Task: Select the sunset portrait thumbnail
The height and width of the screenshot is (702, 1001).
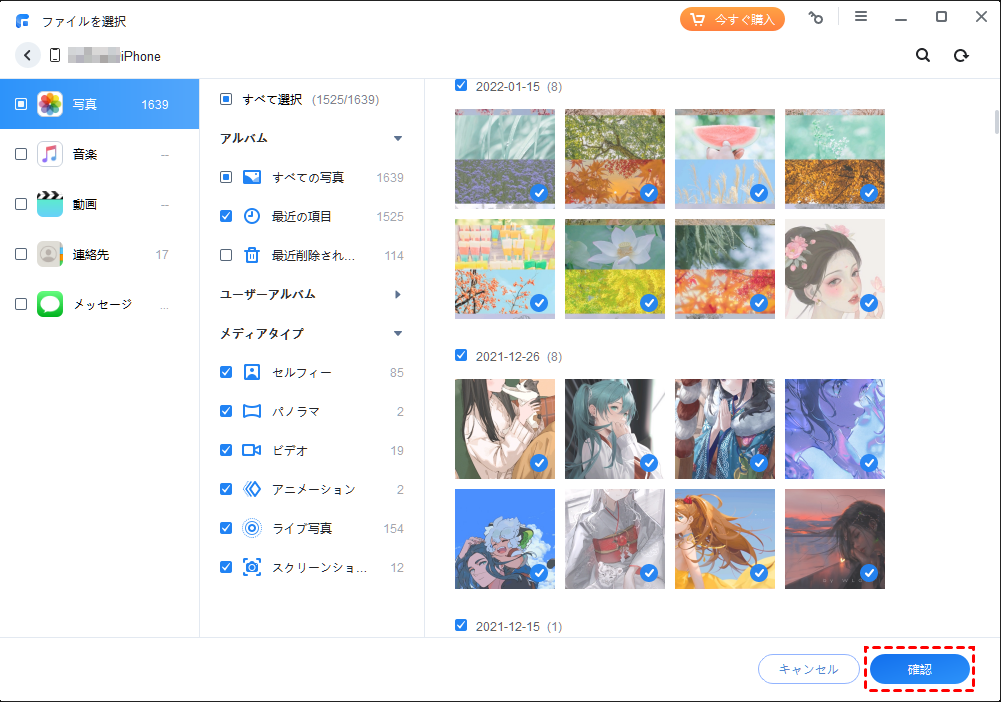Action: coord(835,539)
